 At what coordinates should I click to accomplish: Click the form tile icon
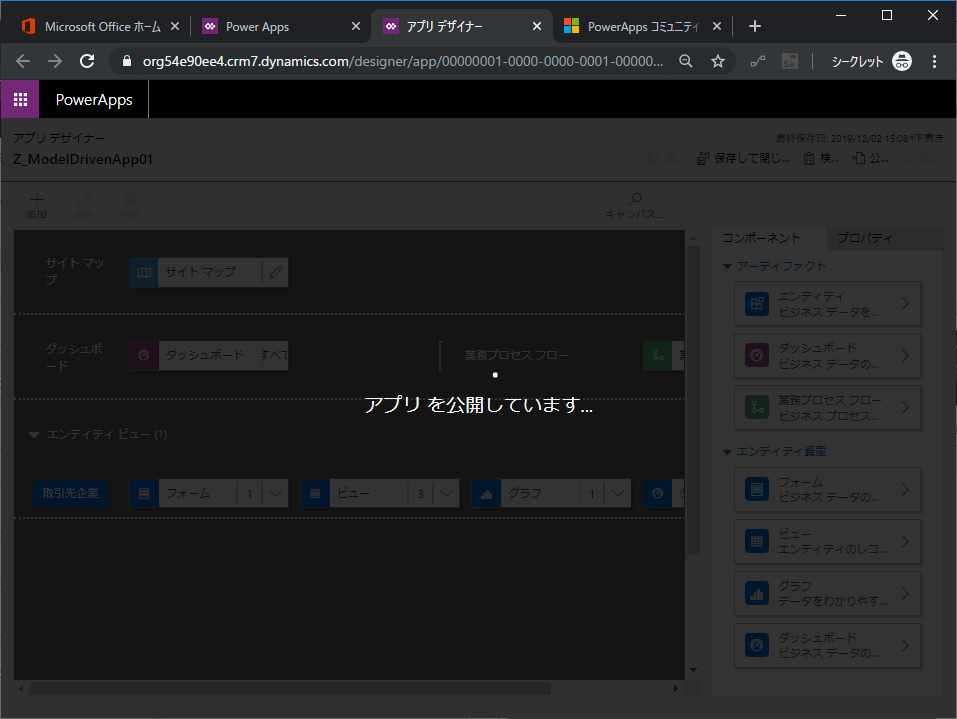pyautogui.click(x=144, y=493)
